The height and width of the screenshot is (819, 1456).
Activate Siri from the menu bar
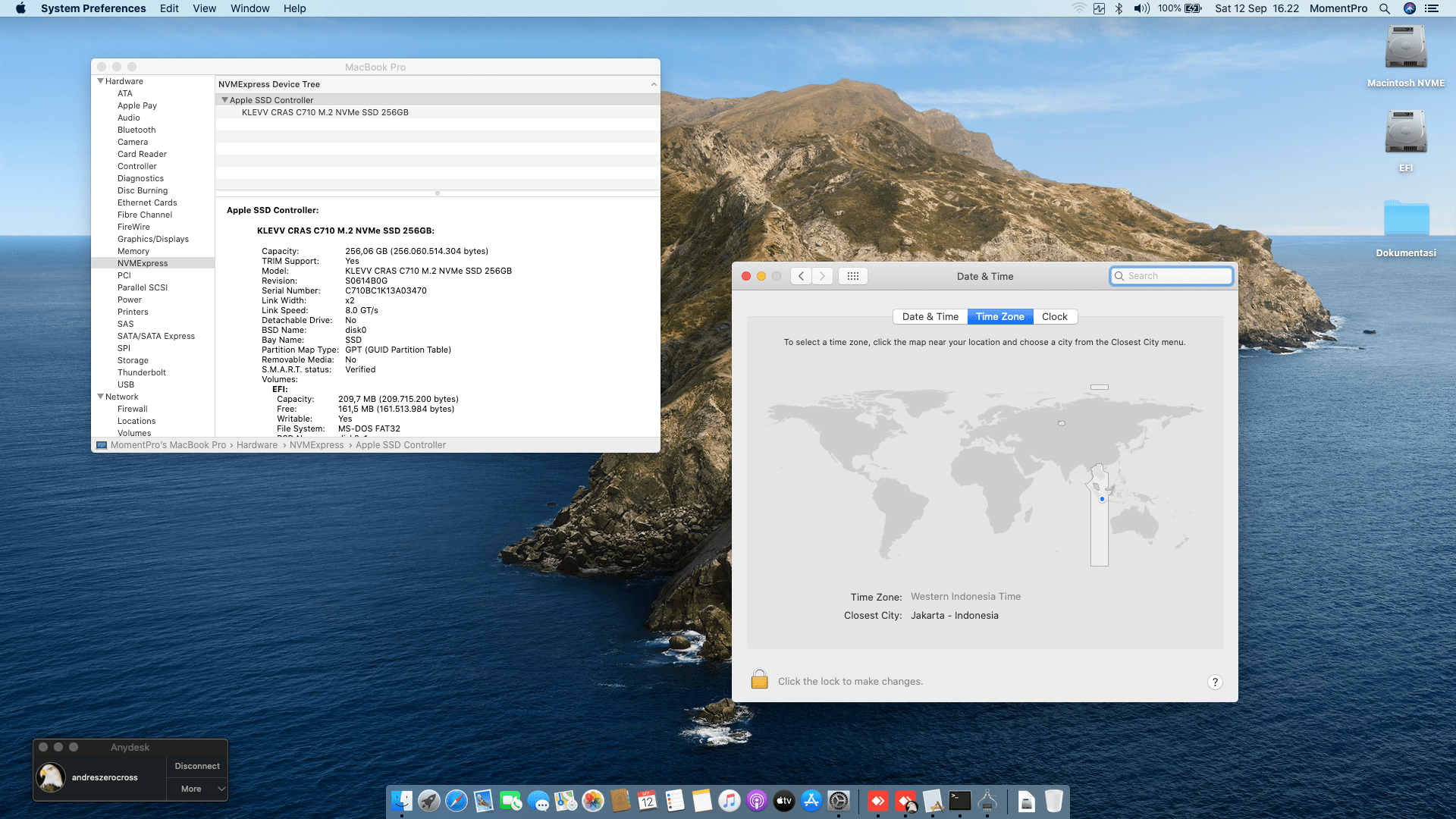click(1410, 8)
